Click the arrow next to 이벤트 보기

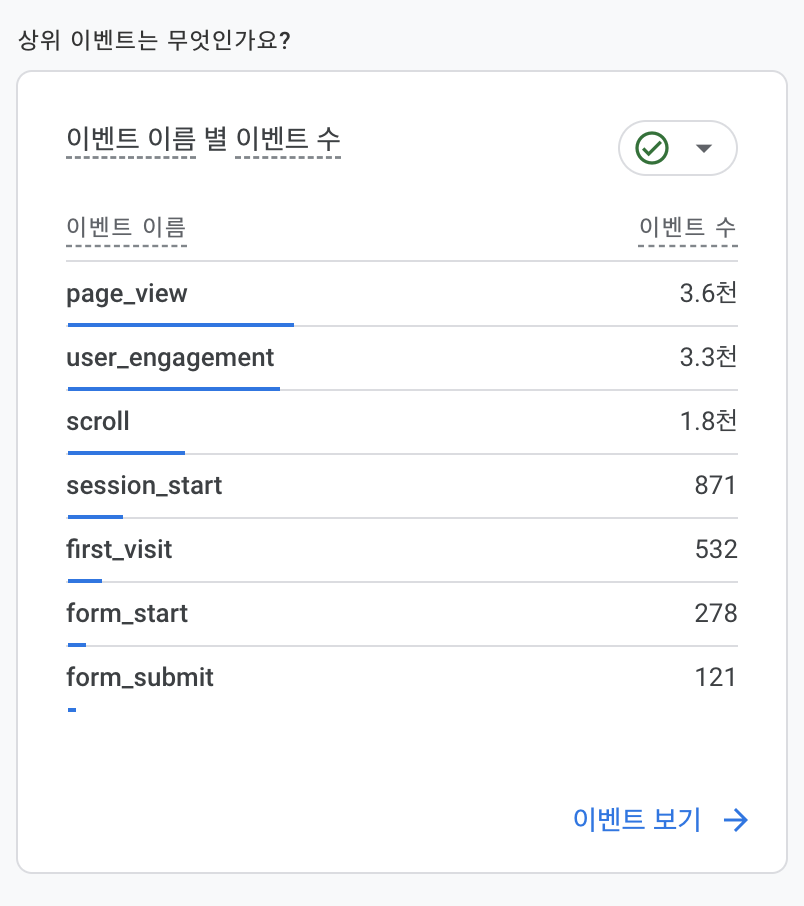[x=736, y=820]
